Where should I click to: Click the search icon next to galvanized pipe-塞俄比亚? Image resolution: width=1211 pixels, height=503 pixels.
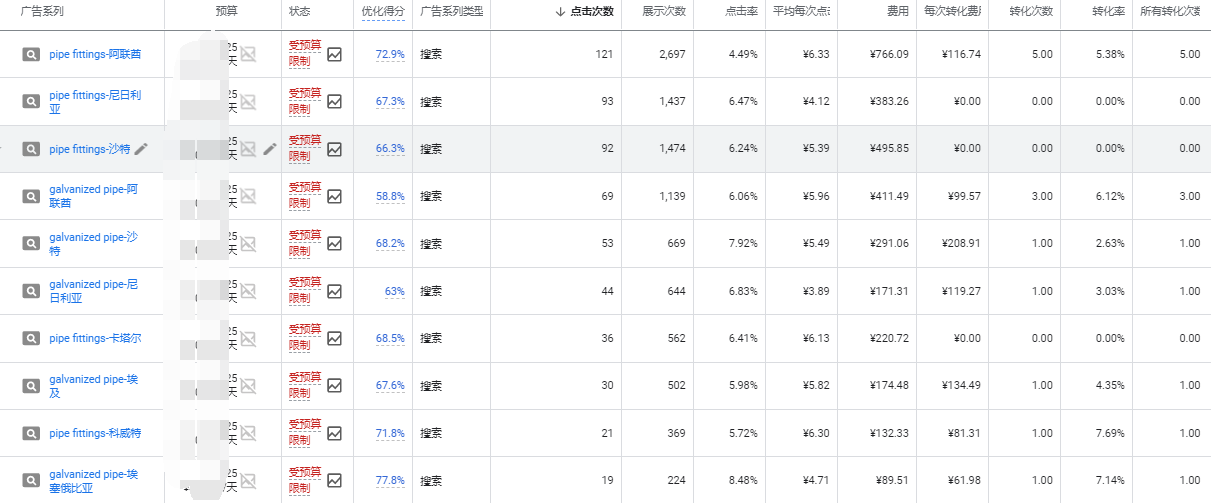point(31,480)
